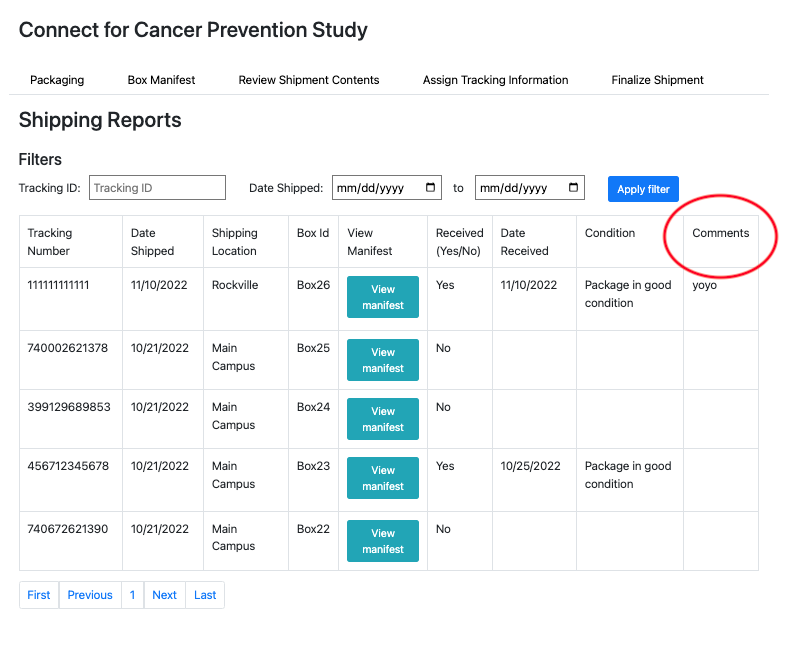
Task: Click Received 'Yes' in Box23 row
Action: pyautogui.click(x=445, y=466)
